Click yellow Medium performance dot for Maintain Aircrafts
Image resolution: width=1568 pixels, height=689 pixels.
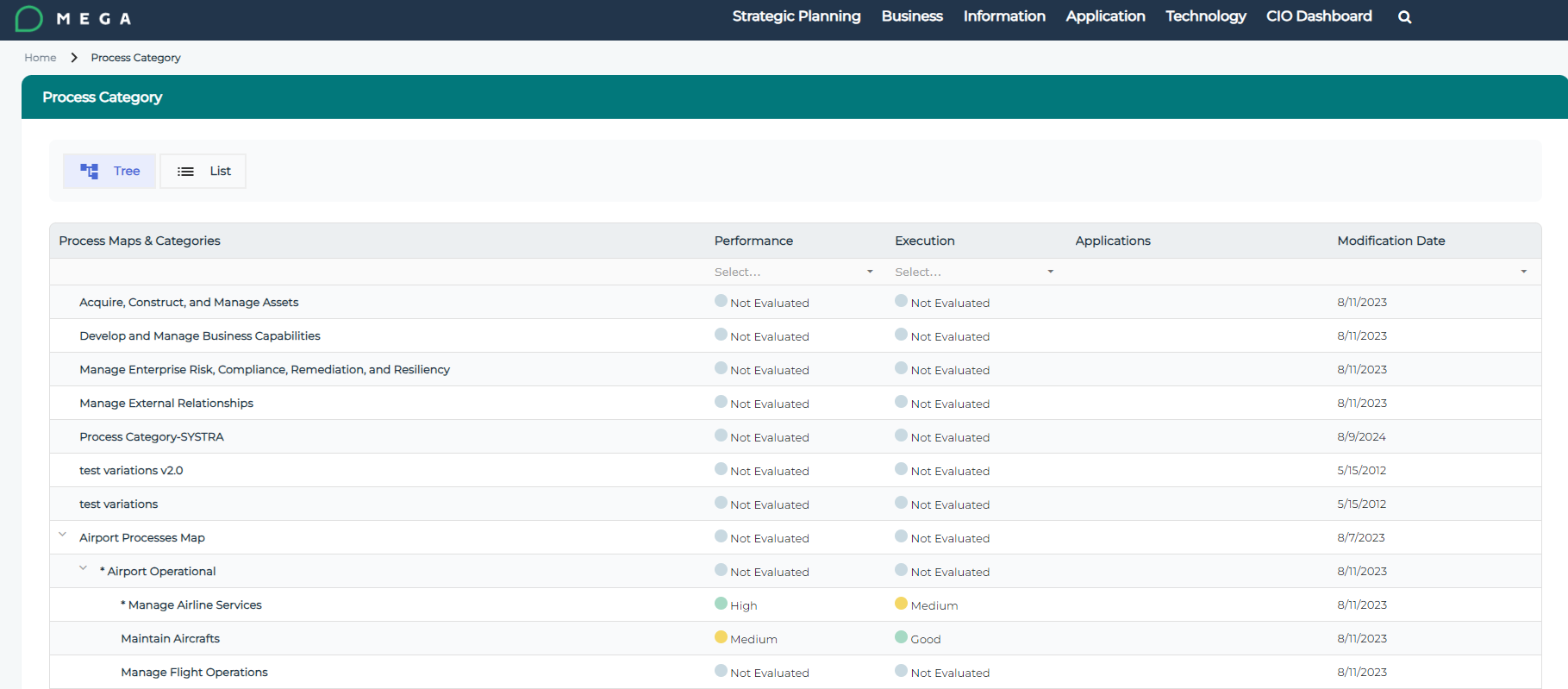[721, 637]
